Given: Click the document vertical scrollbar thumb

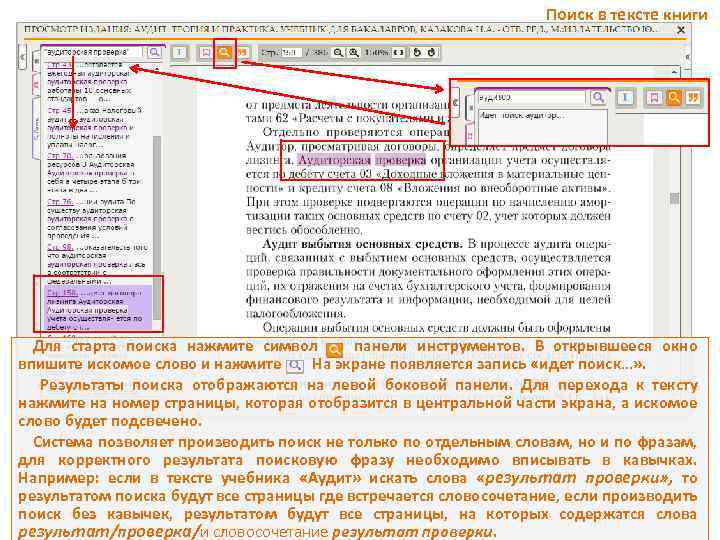Looking at the screenshot, I should click(x=674, y=198).
